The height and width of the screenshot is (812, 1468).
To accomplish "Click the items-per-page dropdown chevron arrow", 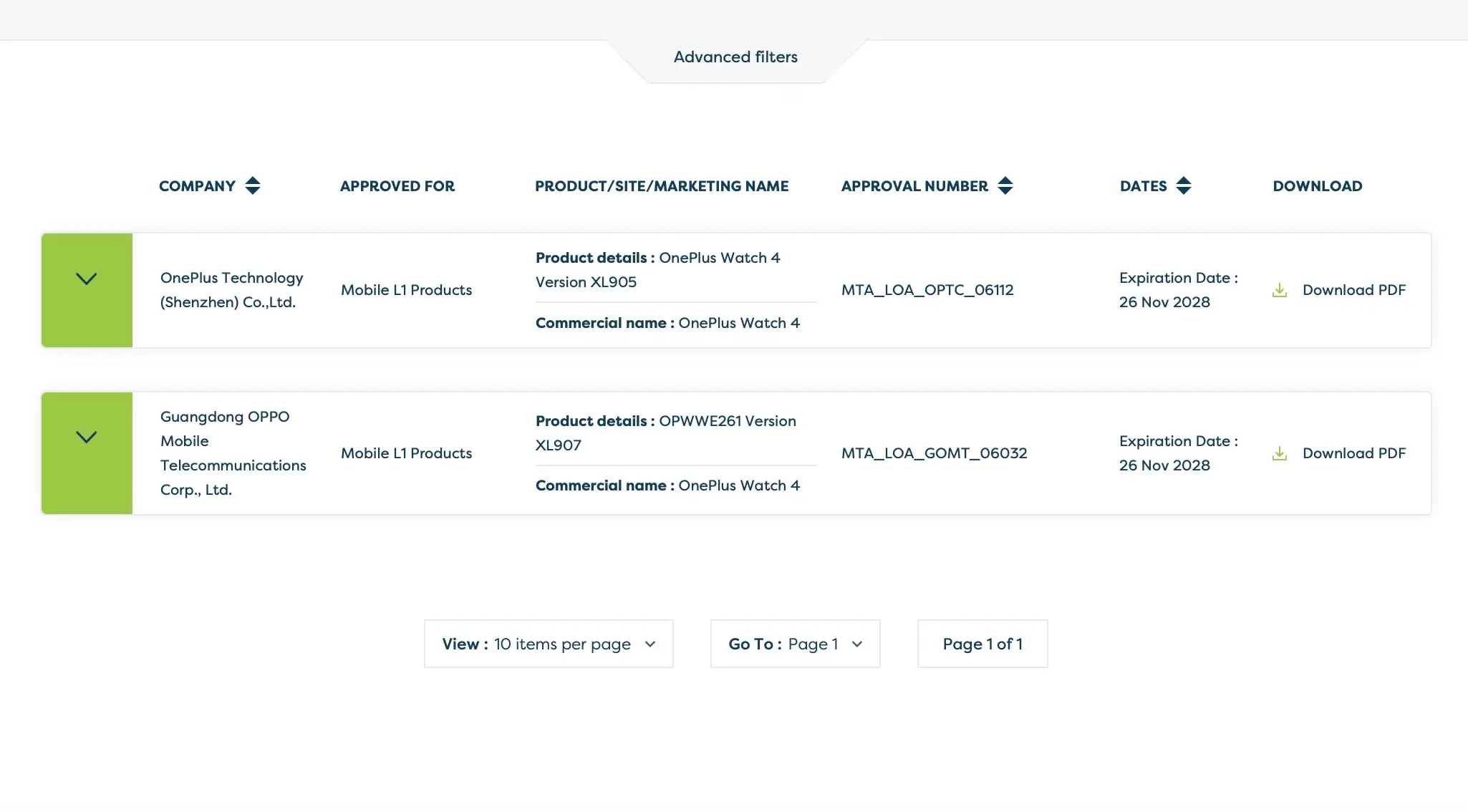I will (650, 644).
